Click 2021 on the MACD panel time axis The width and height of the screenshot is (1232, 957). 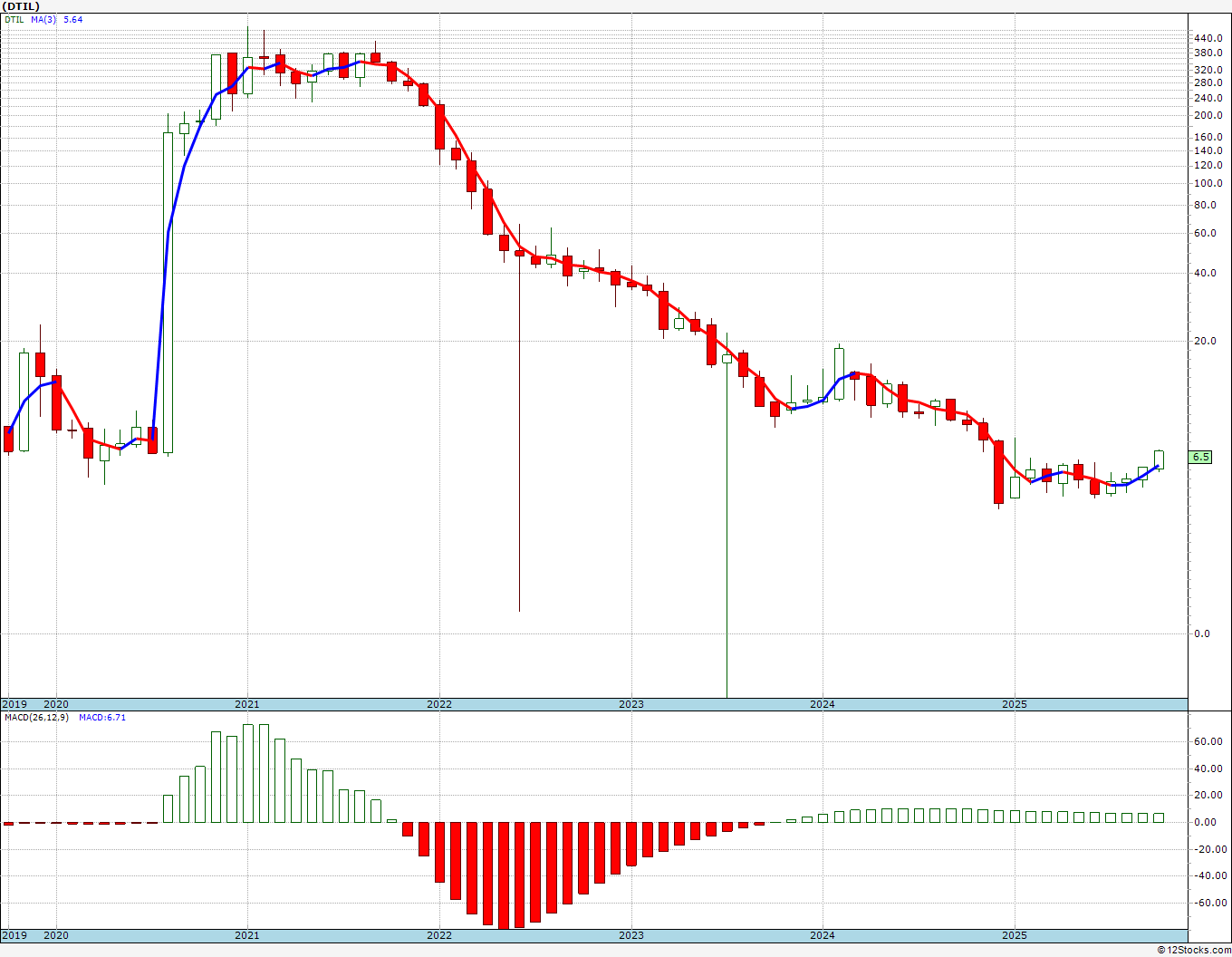point(247,935)
